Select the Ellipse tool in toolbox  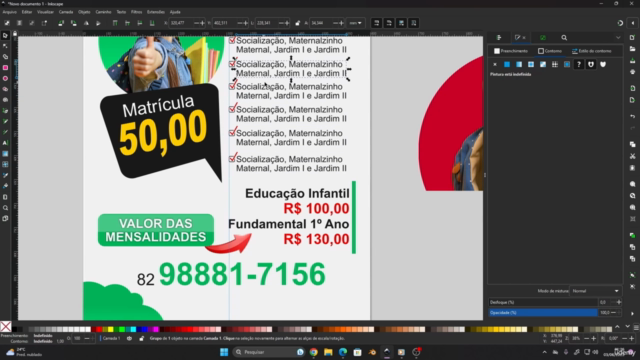[5, 78]
